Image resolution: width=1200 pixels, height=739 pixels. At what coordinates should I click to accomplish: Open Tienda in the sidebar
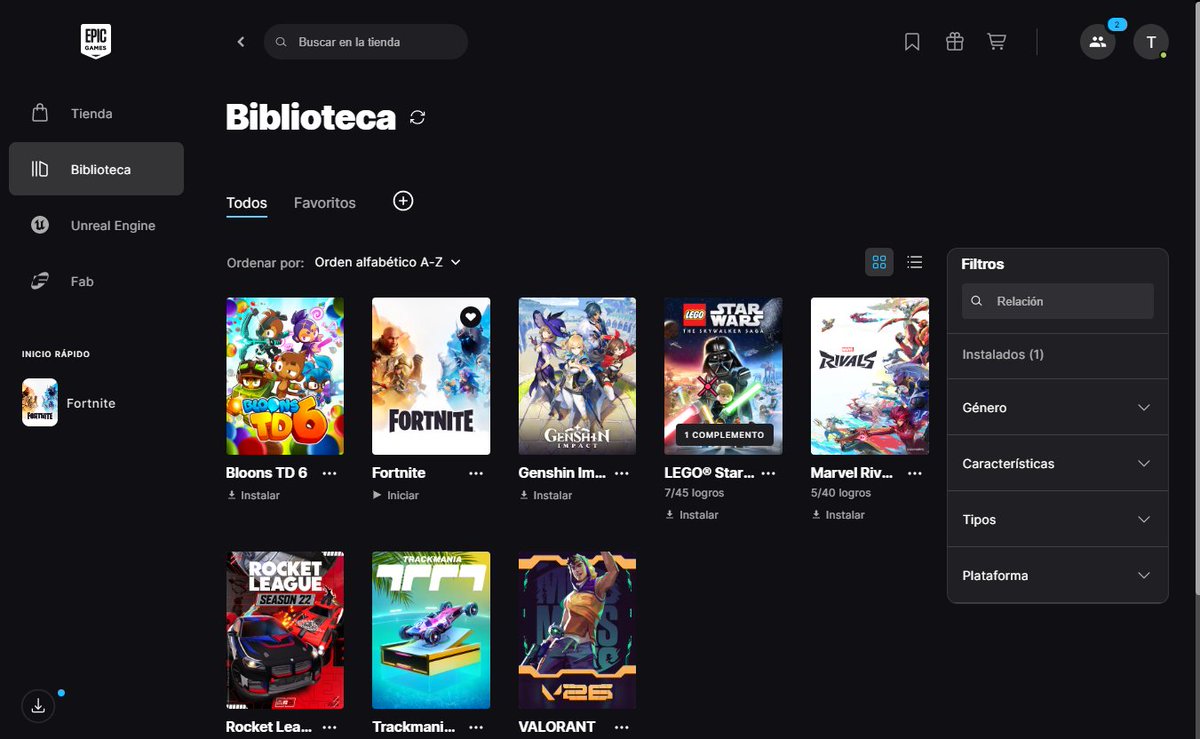[x=96, y=113]
